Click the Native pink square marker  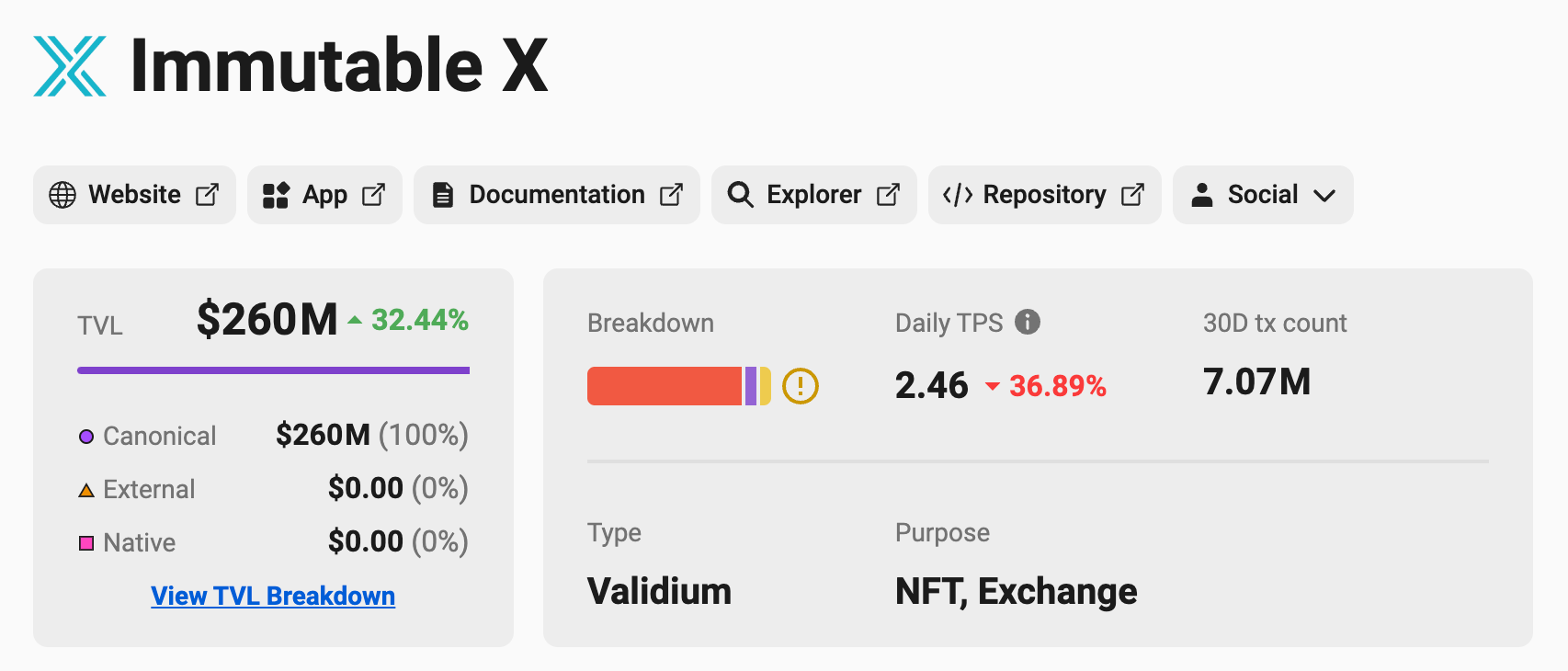tap(86, 543)
